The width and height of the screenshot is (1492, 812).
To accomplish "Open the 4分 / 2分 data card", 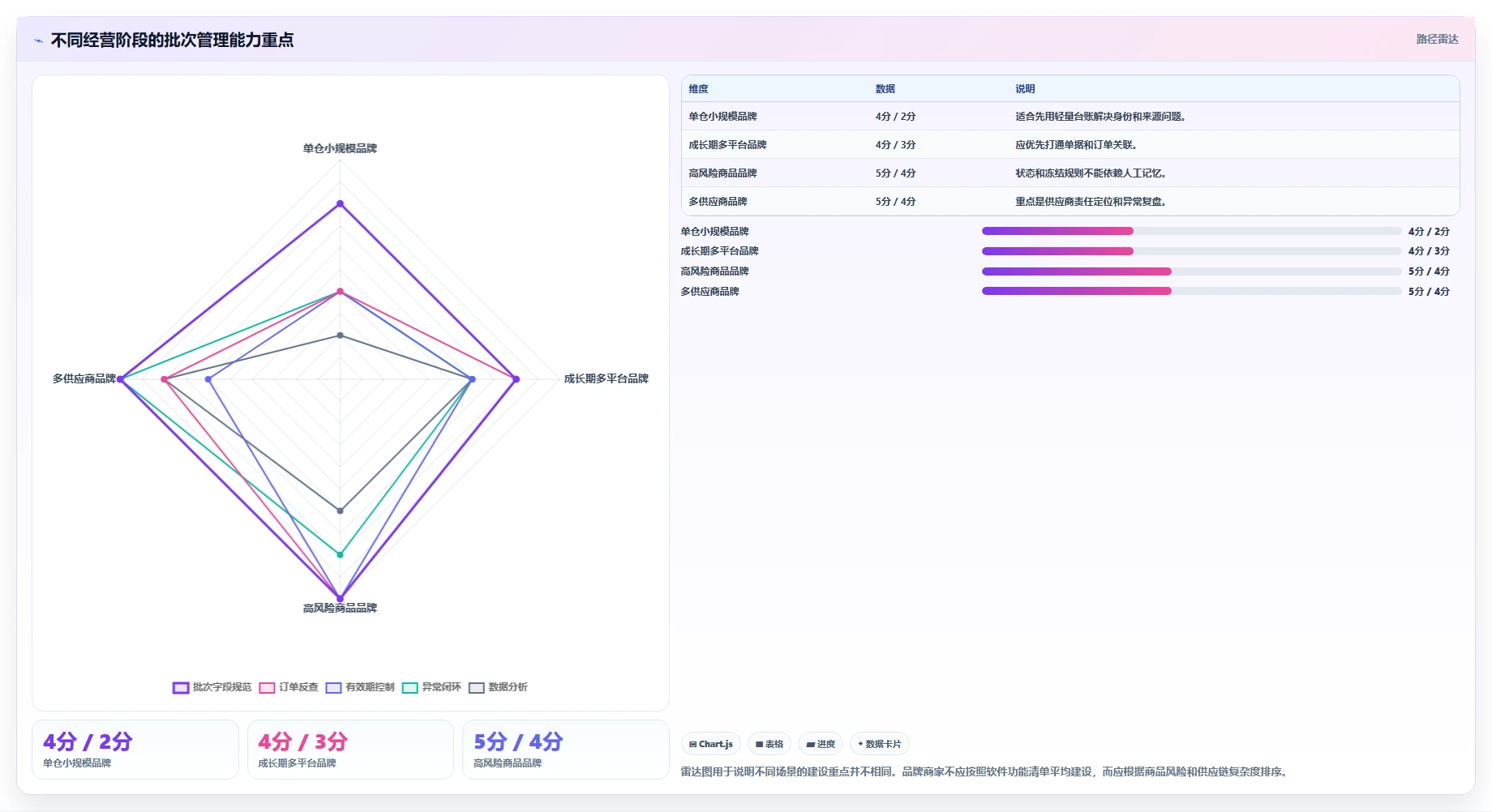I will click(135, 750).
